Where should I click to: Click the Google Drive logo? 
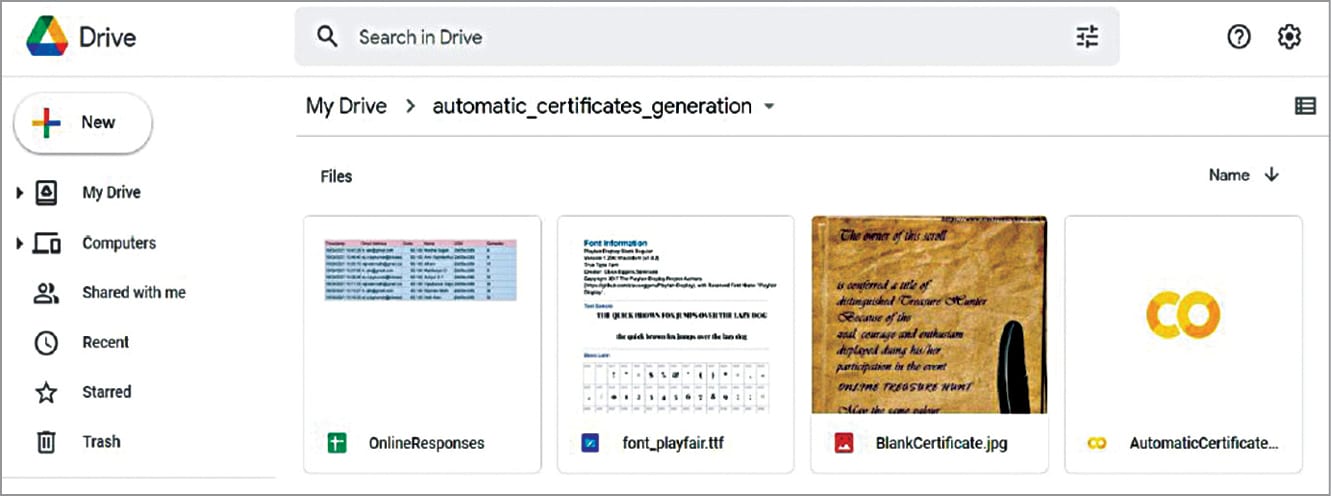[47, 38]
